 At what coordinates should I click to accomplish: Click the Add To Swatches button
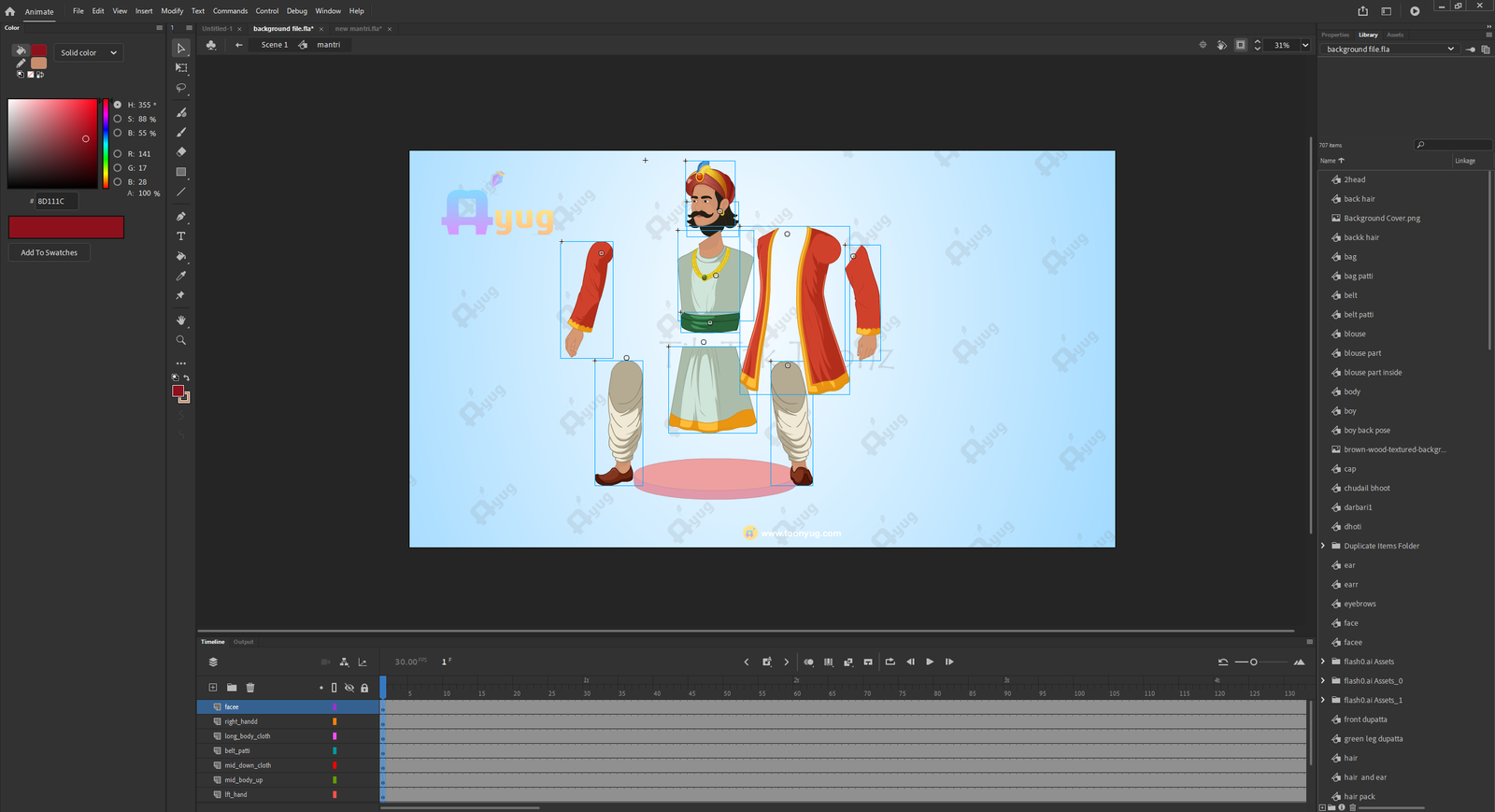(x=50, y=252)
